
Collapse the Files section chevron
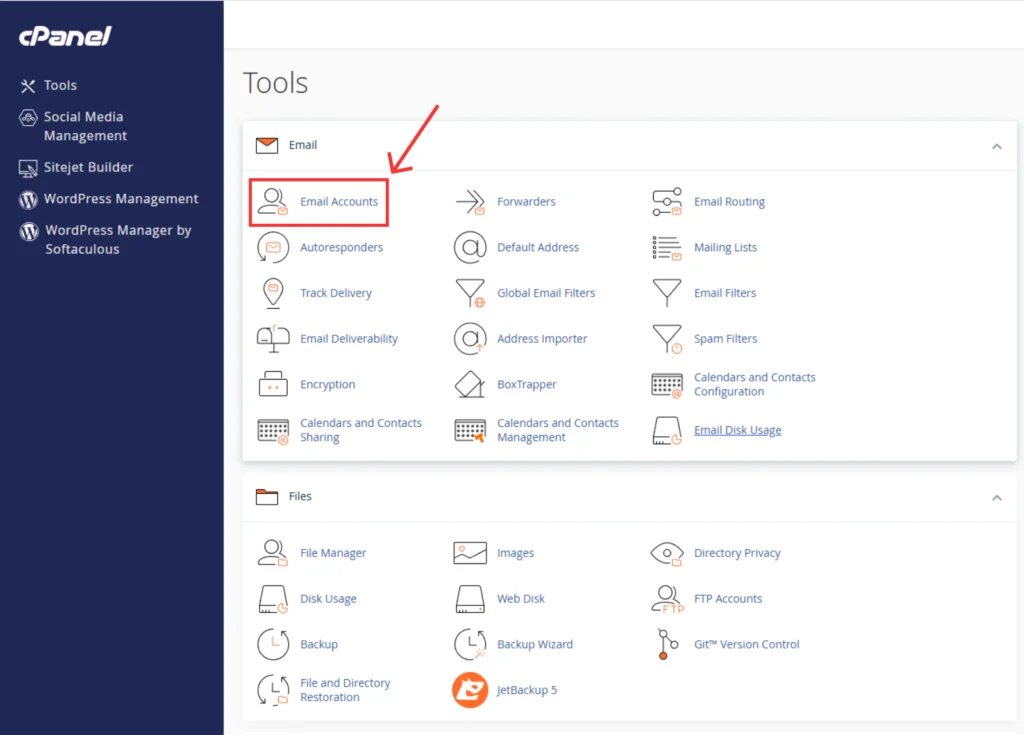(x=997, y=498)
